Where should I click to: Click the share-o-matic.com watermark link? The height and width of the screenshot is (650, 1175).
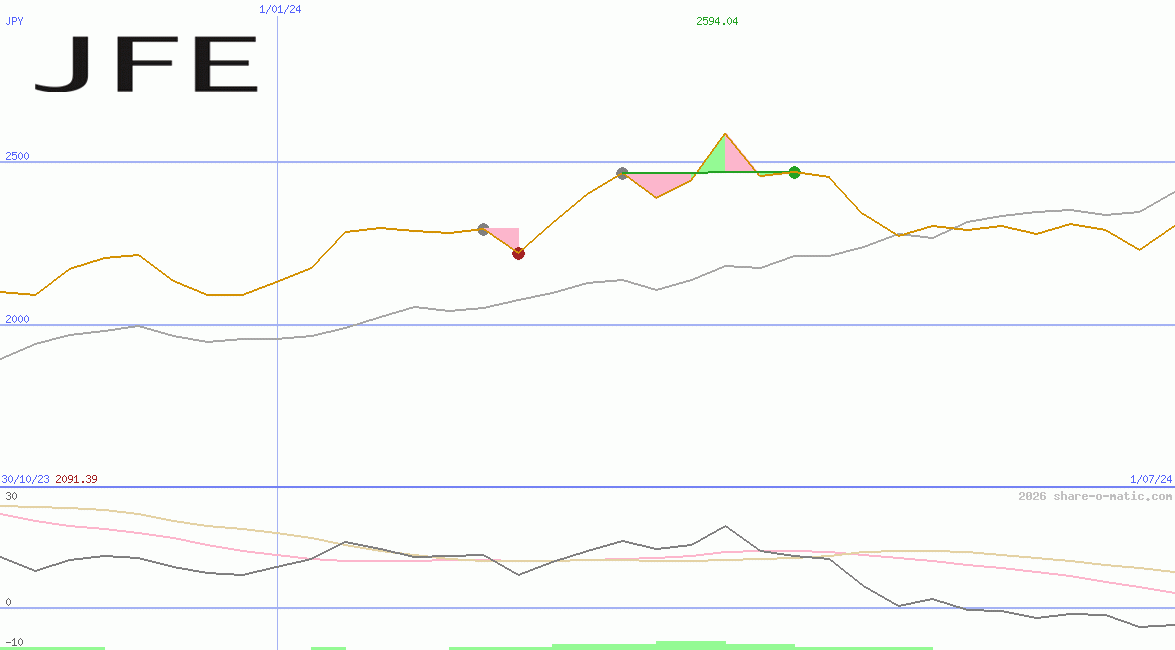pos(1095,496)
